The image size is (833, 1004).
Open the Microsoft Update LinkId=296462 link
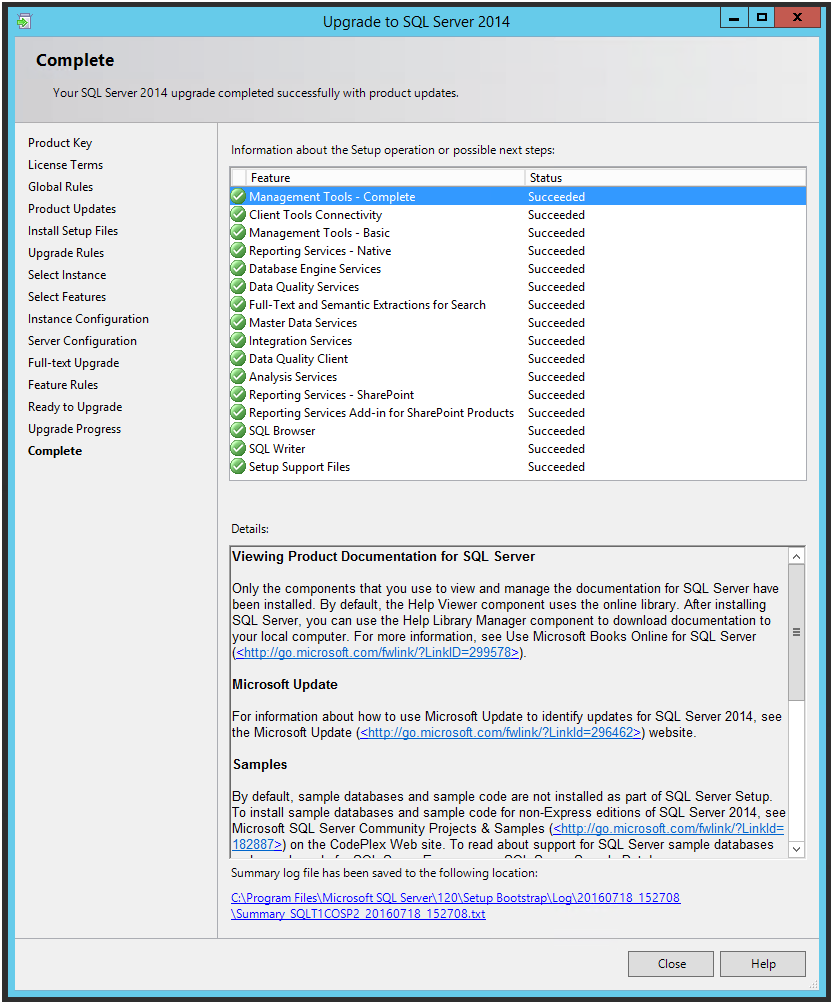pos(500,733)
